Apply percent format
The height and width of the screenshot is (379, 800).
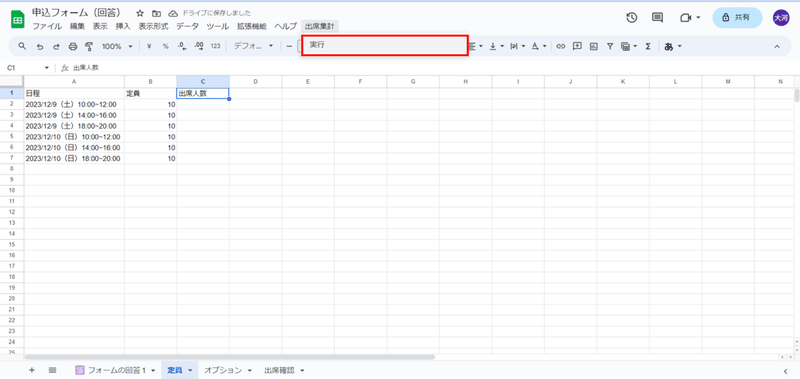165,46
